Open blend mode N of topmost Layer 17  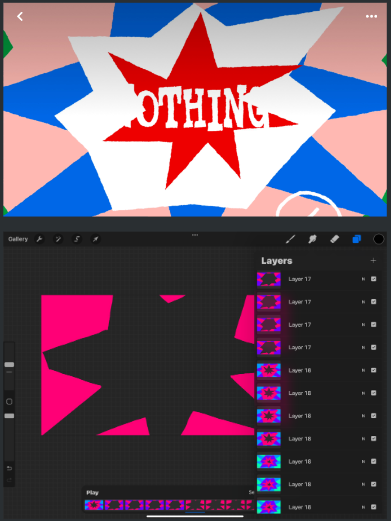[363, 279]
